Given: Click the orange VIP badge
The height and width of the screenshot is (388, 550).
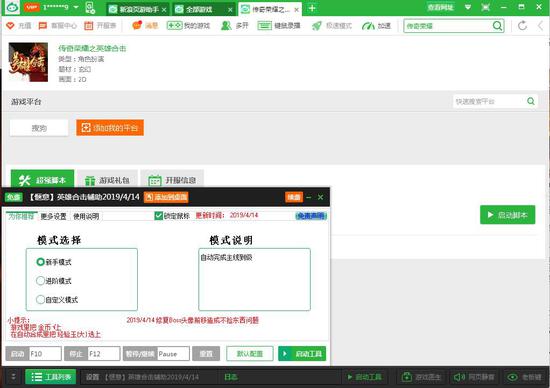Looking at the screenshot, I should coord(31,7).
